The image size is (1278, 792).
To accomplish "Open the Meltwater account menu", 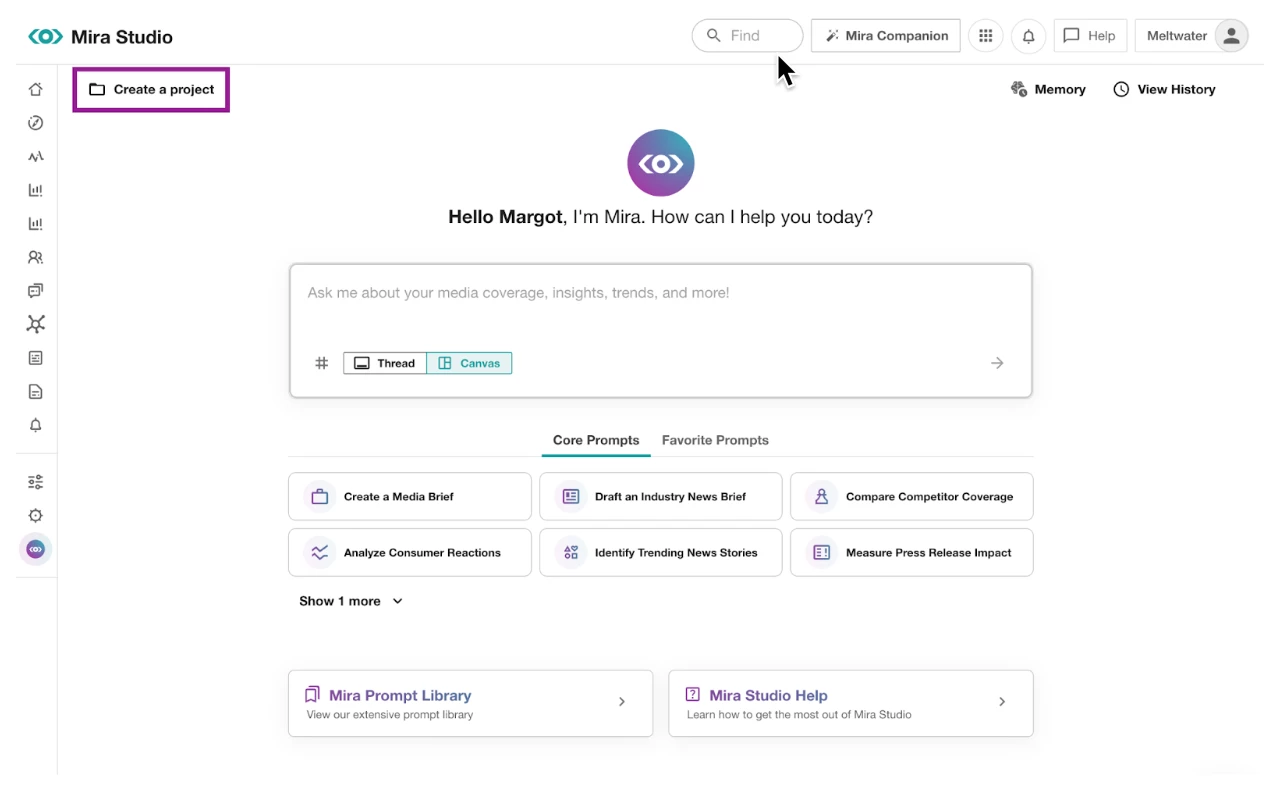I will pyautogui.click(x=1191, y=36).
